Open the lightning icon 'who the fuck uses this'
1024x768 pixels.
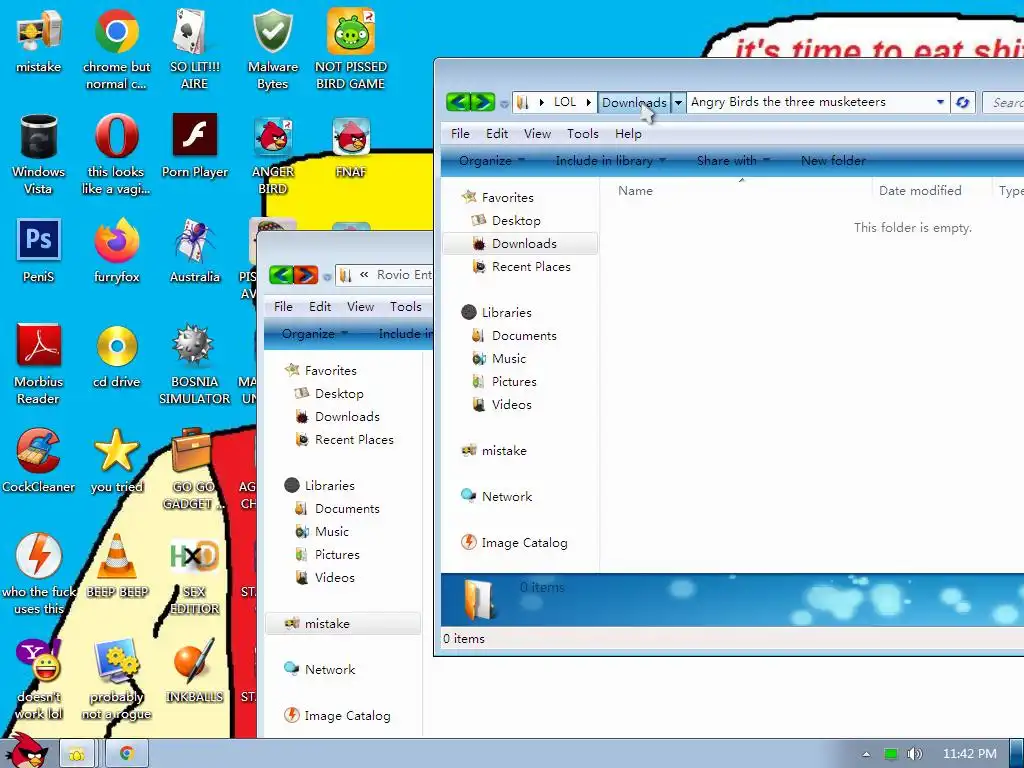pos(39,573)
